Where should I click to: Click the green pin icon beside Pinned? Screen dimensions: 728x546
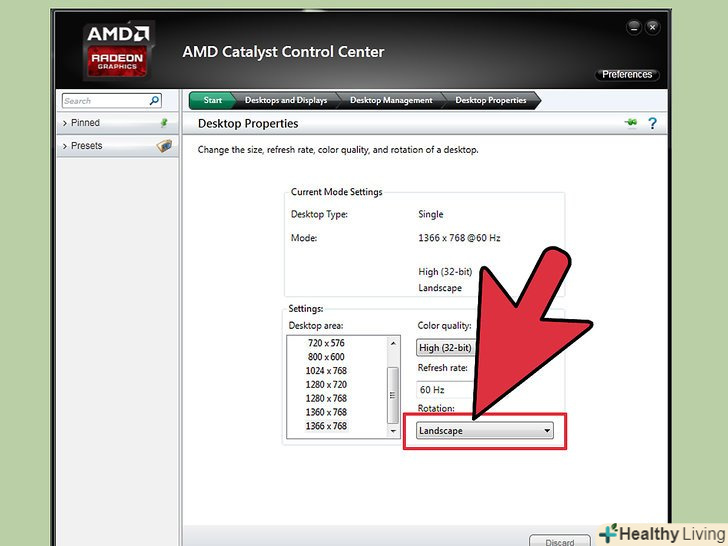point(164,123)
